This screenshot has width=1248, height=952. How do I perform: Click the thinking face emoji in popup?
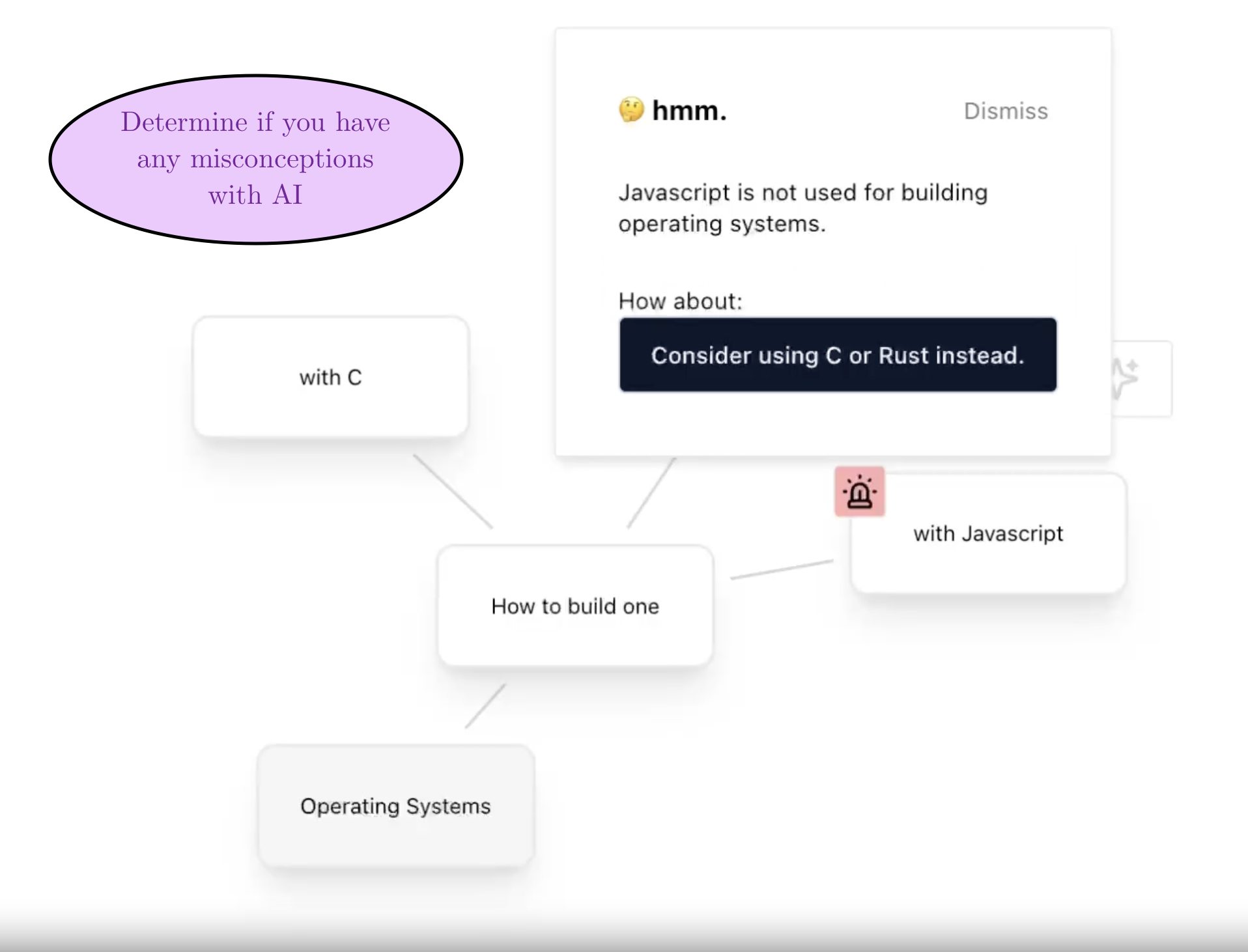[x=631, y=110]
